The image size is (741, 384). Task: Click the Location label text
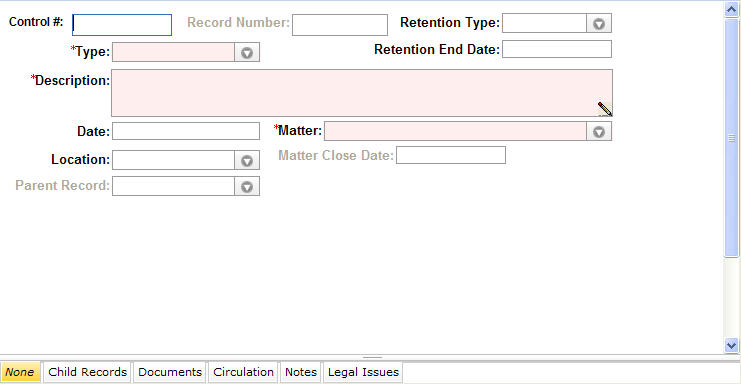80,160
